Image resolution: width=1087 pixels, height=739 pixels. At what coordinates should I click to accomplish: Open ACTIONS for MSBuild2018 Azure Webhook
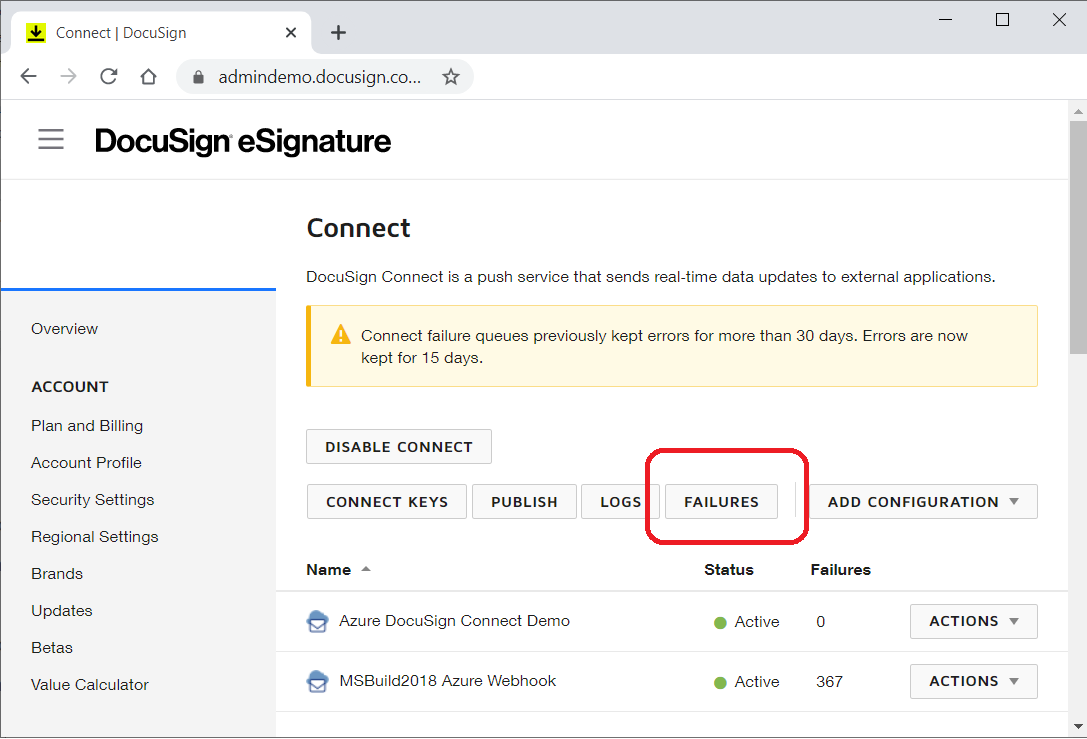(972, 681)
